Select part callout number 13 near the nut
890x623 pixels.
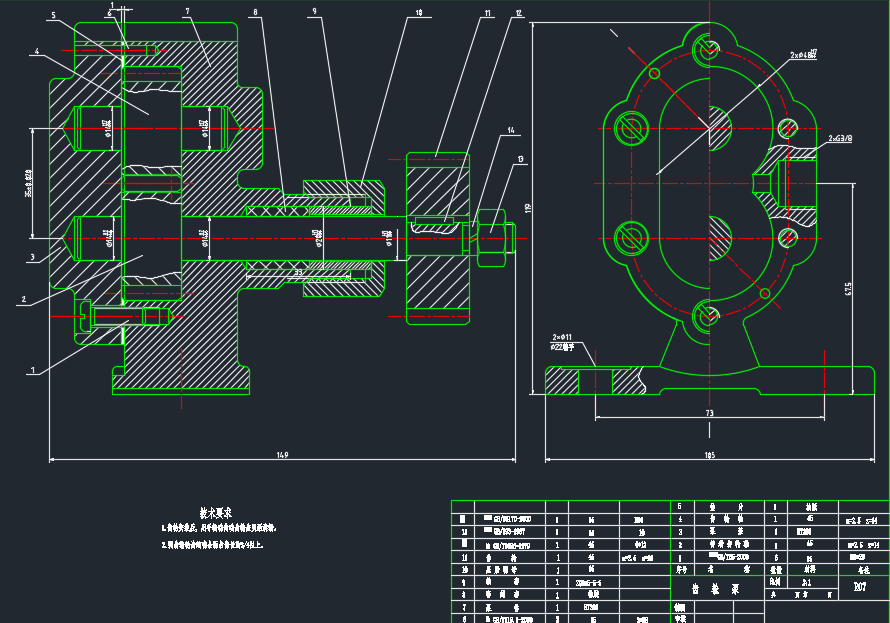(520, 159)
